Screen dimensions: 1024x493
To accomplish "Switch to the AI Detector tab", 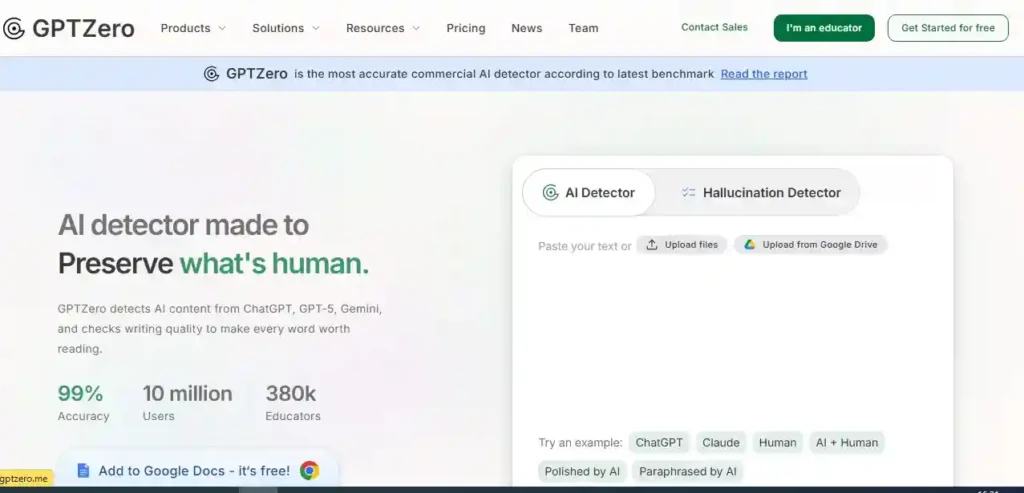I will 588,193.
